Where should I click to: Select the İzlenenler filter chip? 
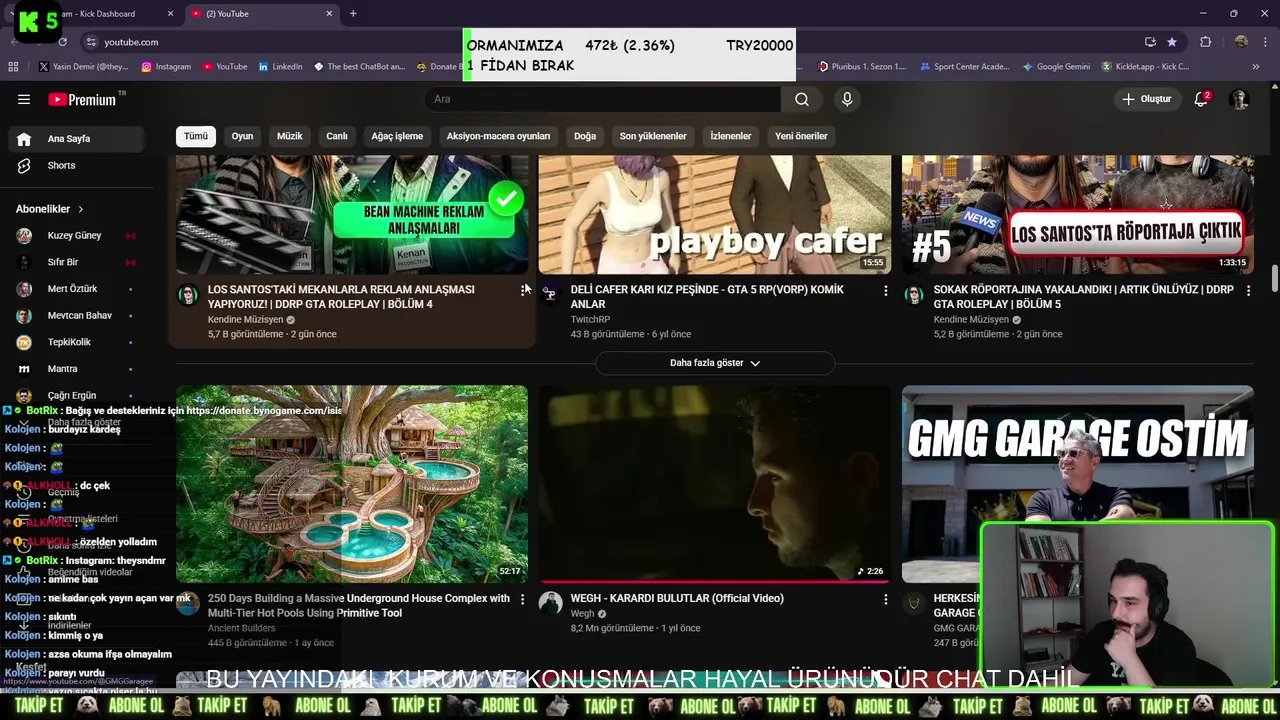click(x=731, y=136)
